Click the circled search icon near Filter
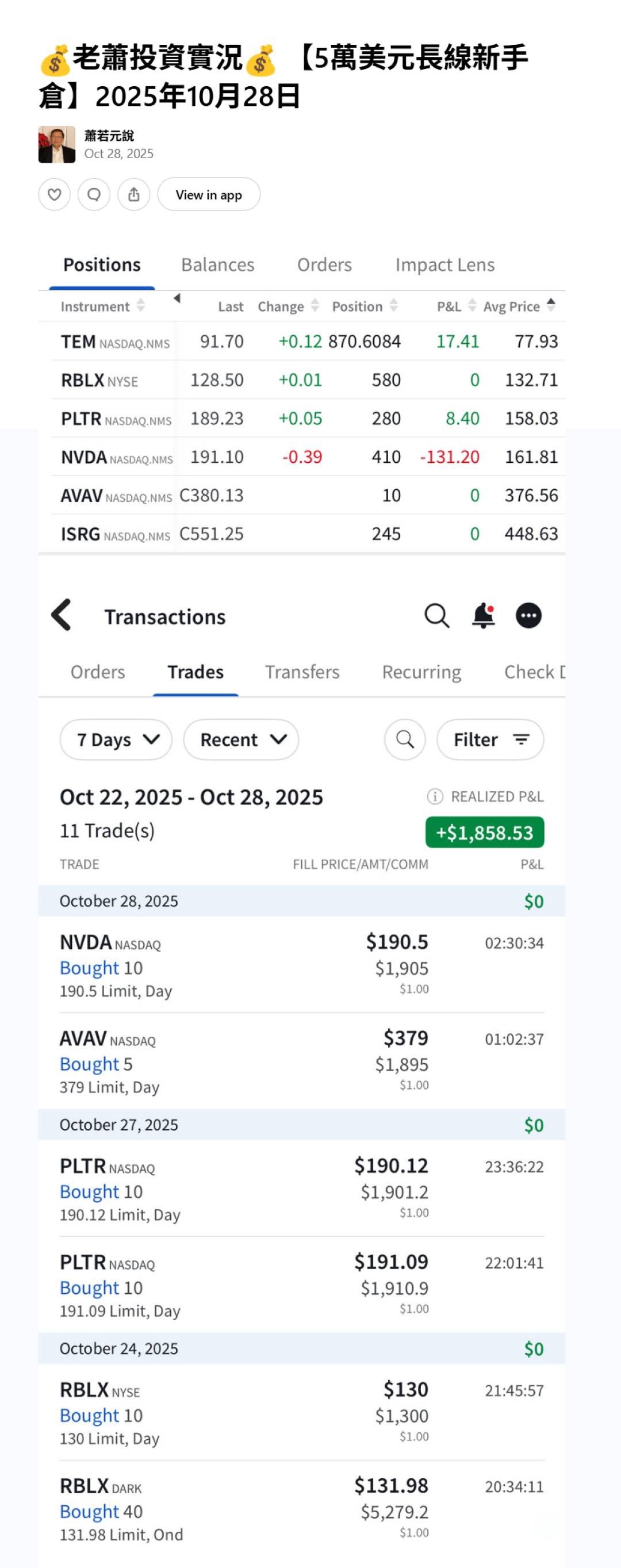 pos(404,739)
